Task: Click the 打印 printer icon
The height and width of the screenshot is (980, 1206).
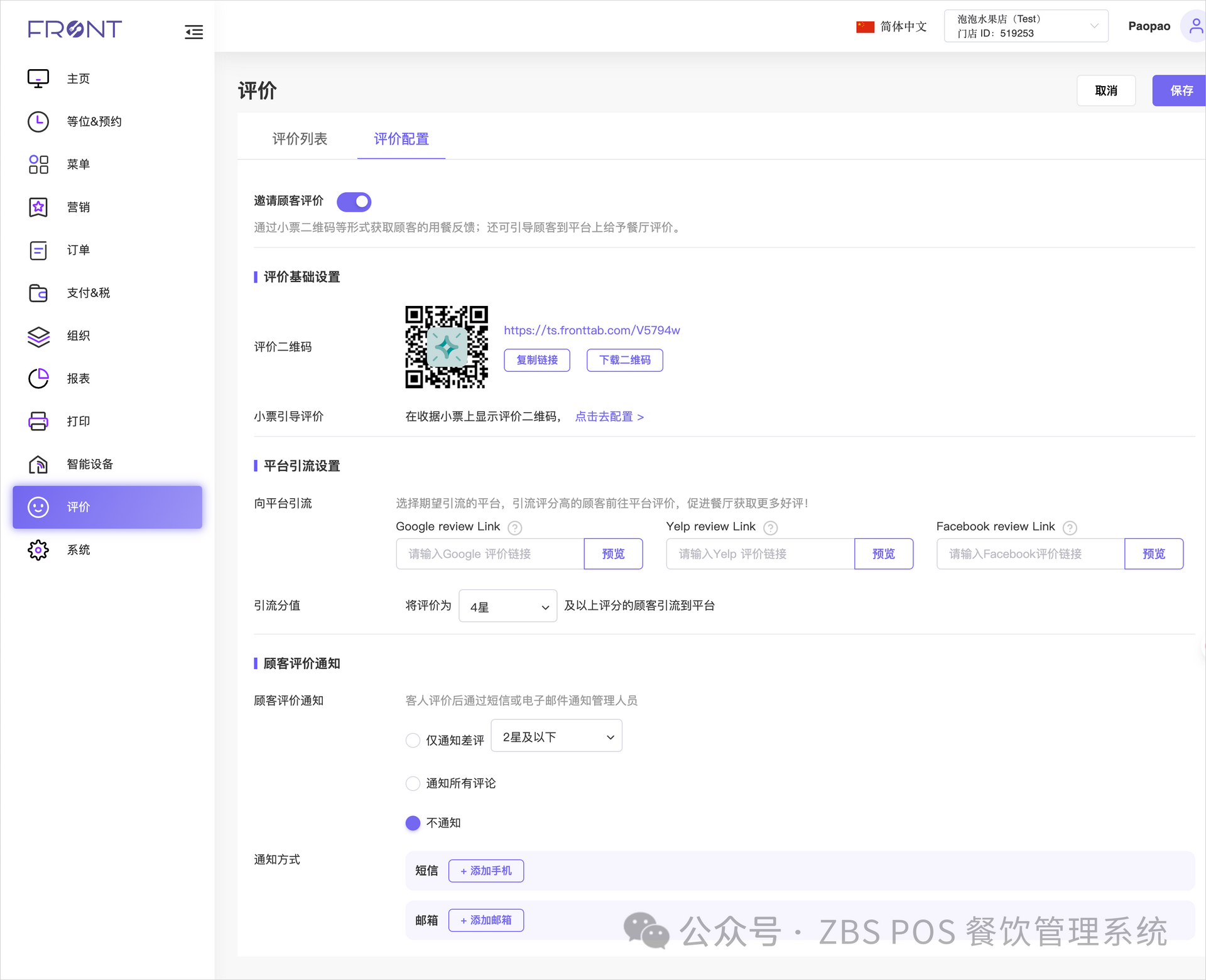Action: (38, 421)
